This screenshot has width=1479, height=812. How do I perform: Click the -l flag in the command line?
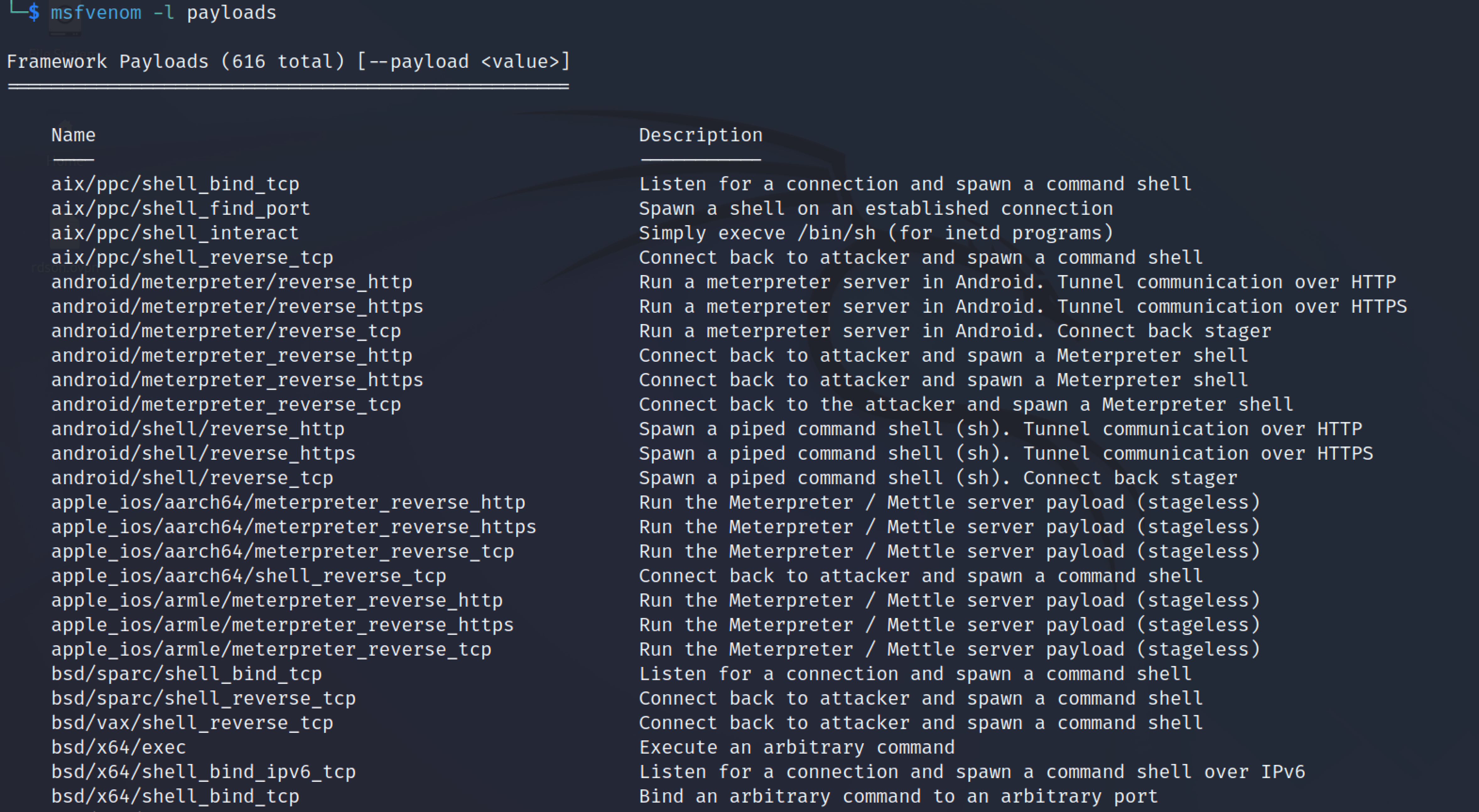tap(164, 13)
